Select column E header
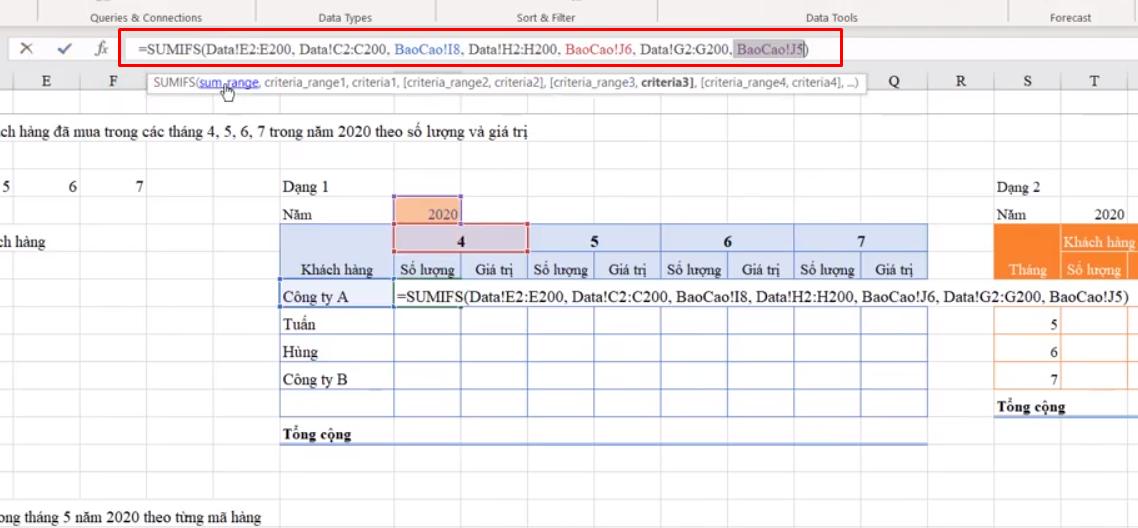 [x=46, y=81]
